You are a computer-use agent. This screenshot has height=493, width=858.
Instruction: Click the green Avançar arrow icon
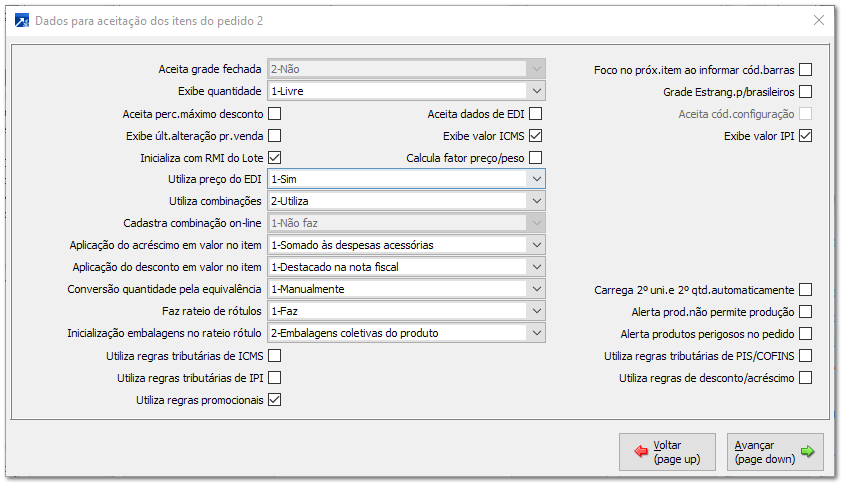coord(807,452)
